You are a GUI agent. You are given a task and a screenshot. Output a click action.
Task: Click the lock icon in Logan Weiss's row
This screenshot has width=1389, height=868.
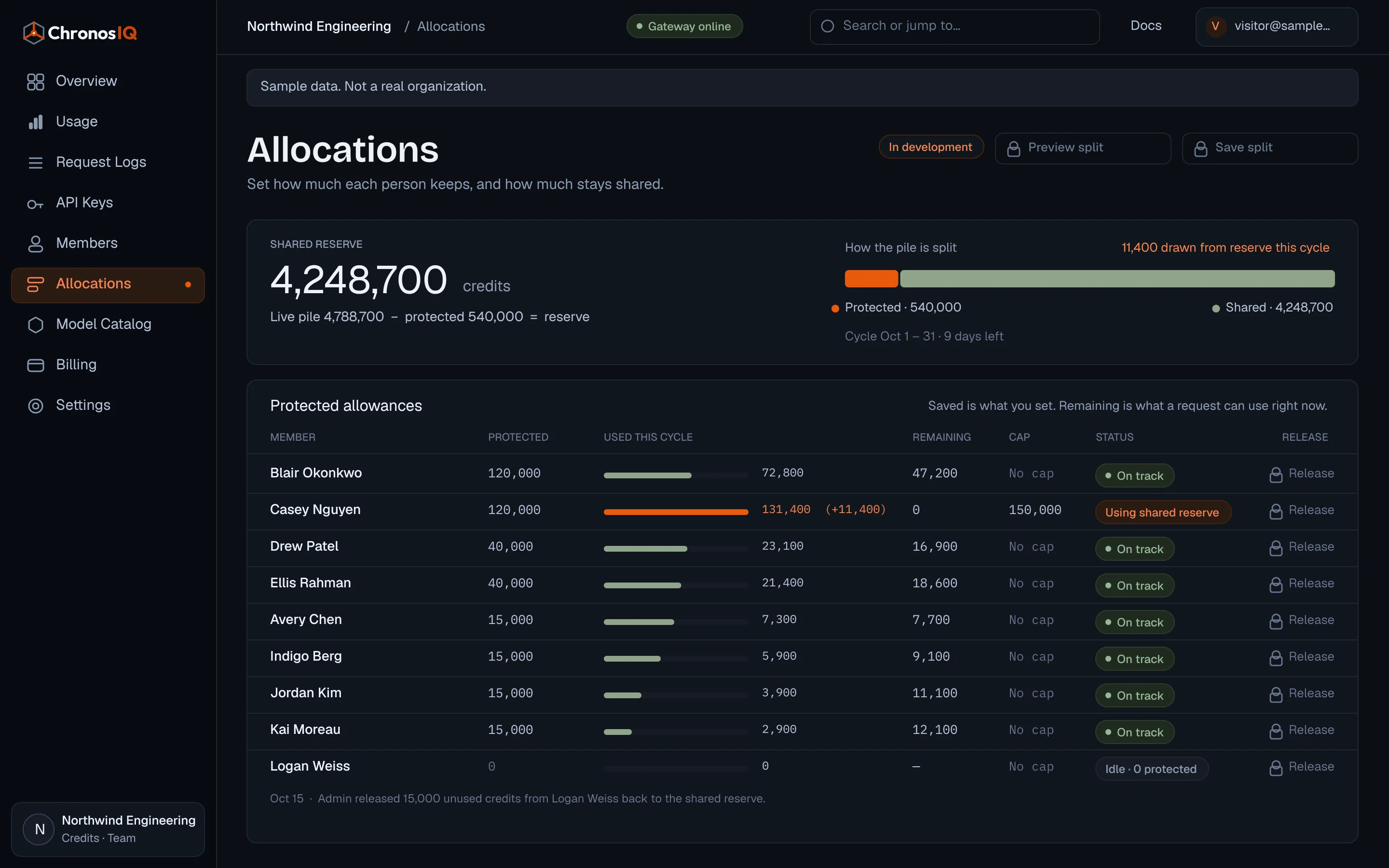(x=1276, y=768)
